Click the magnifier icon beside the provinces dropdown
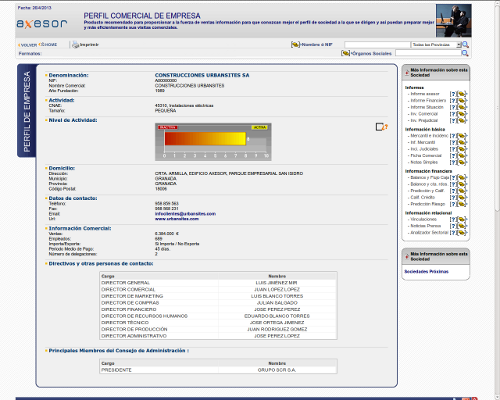This screenshot has width=500, height=400. click(465, 44)
